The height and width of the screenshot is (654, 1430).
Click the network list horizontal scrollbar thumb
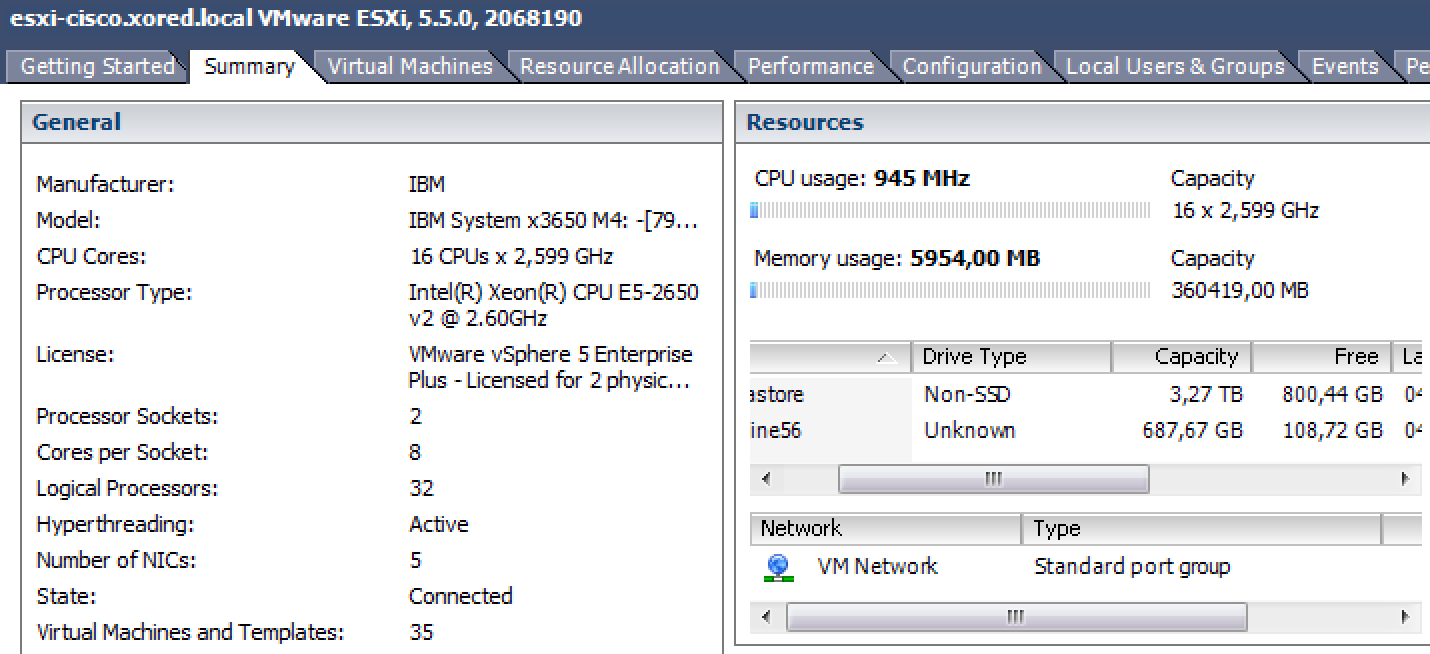[x=1016, y=617]
